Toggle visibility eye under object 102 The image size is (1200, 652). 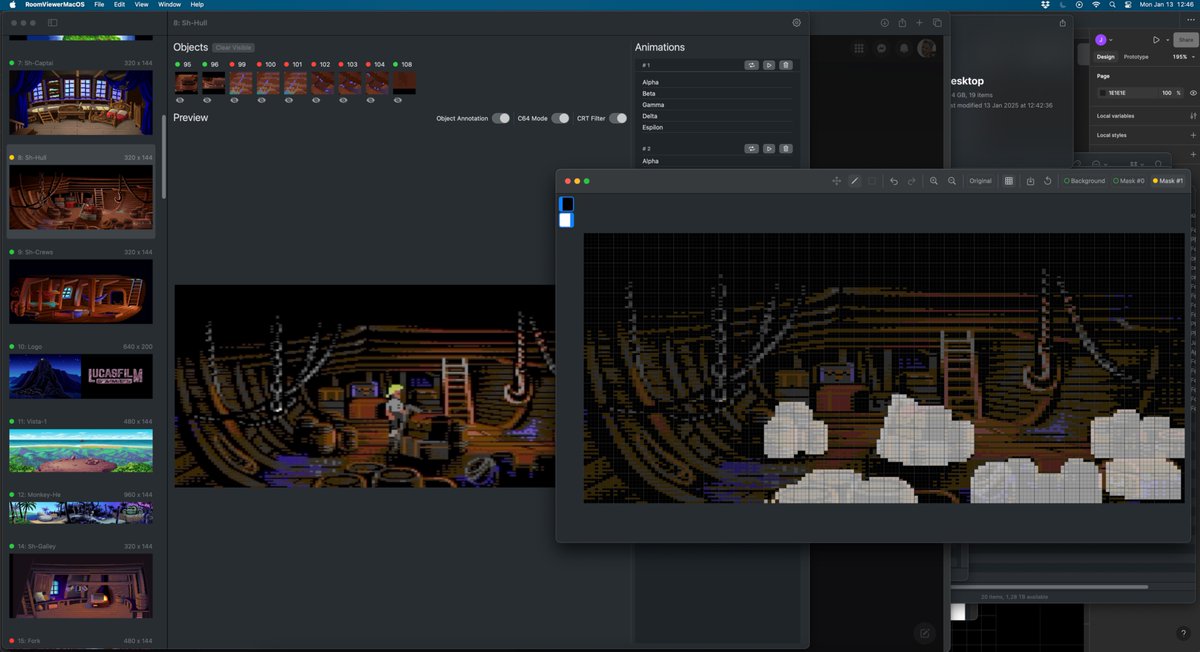pyautogui.click(x=317, y=100)
